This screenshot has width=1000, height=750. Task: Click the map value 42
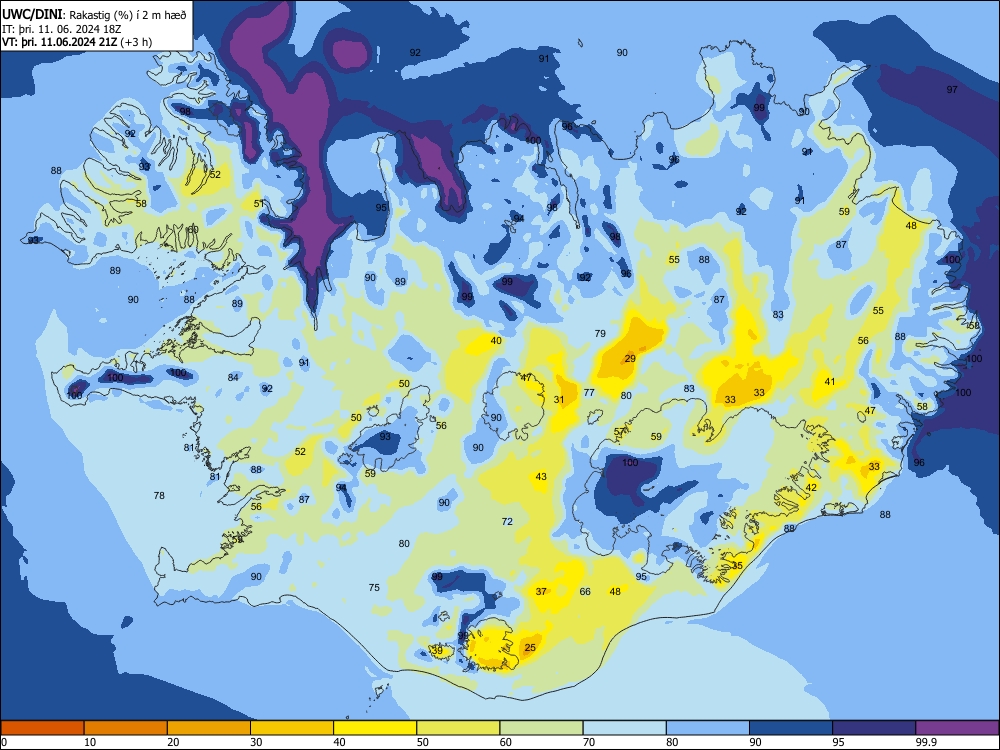[x=811, y=487]
